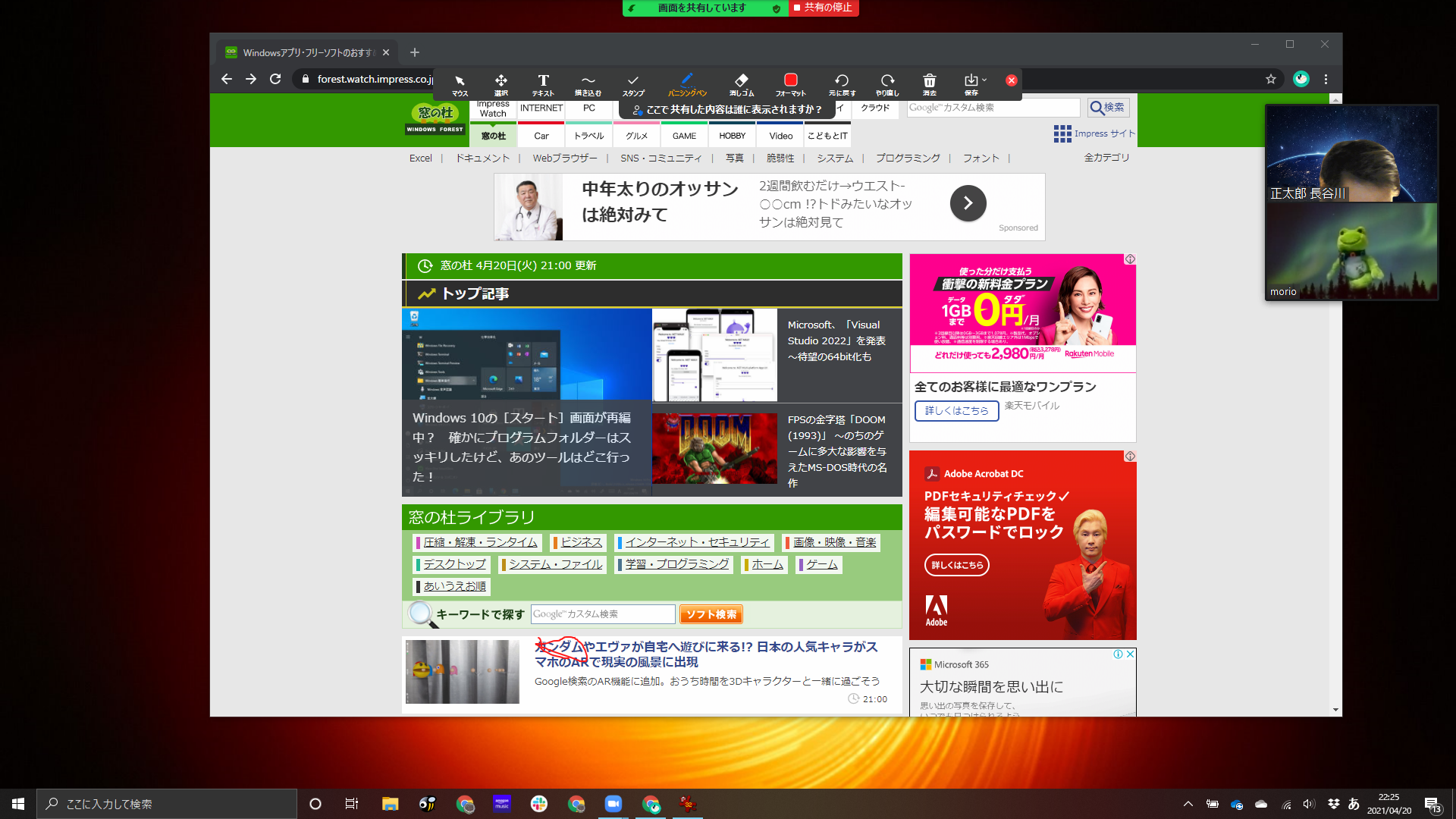Open the 全カテゴリ category list
This screenshot has height=819, width=1456.
pos(1106,158)
